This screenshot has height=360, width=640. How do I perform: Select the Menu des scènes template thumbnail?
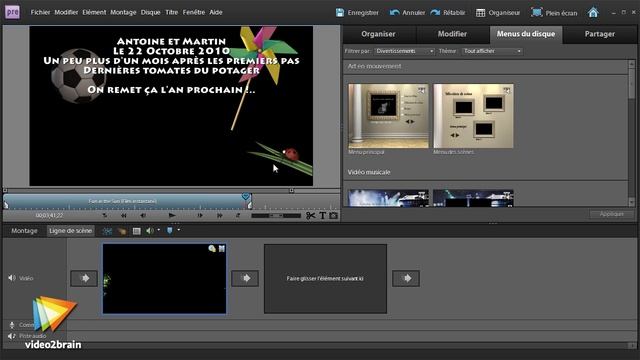473,116
